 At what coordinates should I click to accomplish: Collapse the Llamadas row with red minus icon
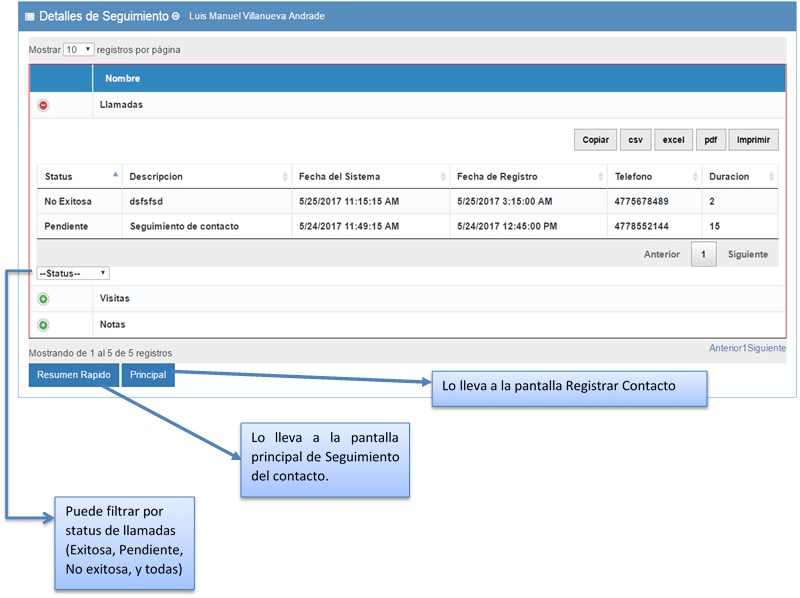43,105
